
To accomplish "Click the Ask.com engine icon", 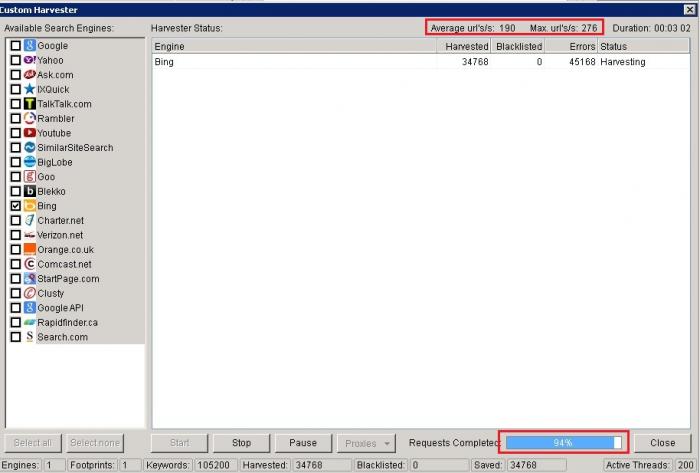I will [29, 75].
